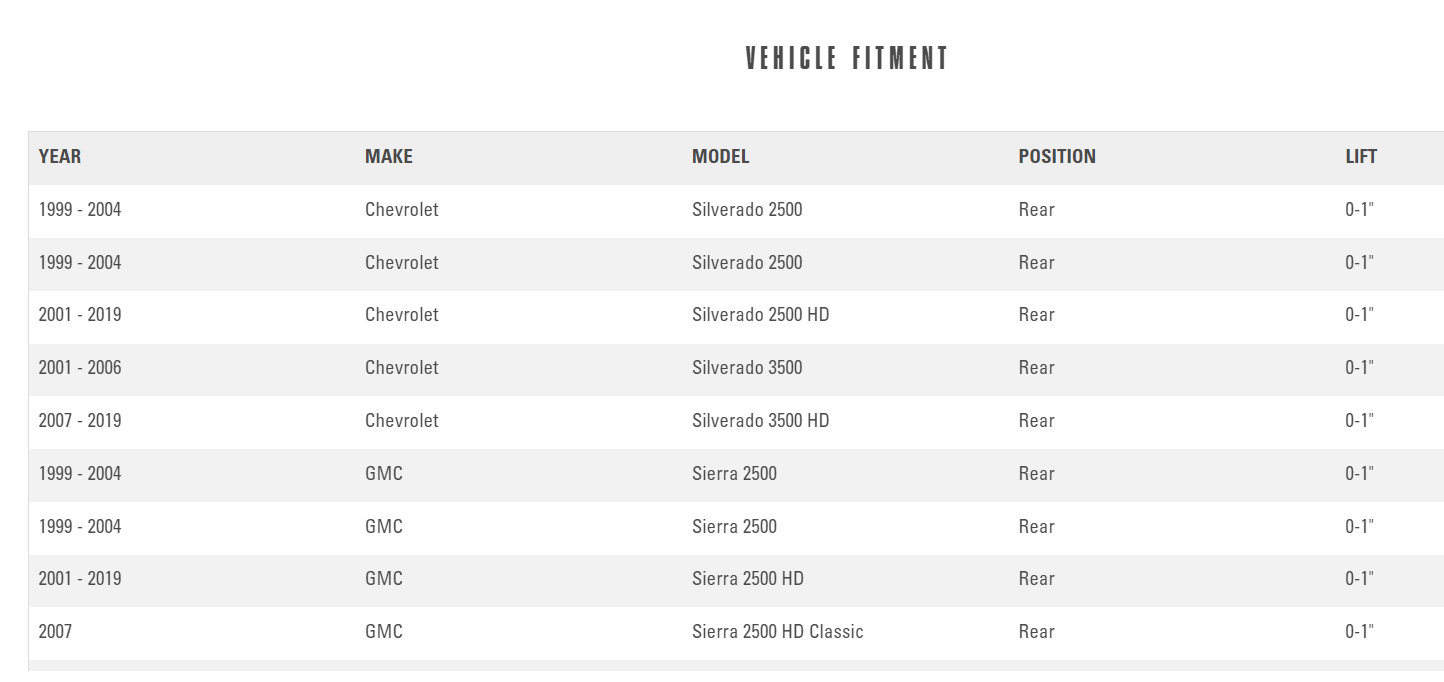1444x682 pixels.
Task: Select GMC in the Sierra 2500 HD Classic row
Action: pos(384,632)
